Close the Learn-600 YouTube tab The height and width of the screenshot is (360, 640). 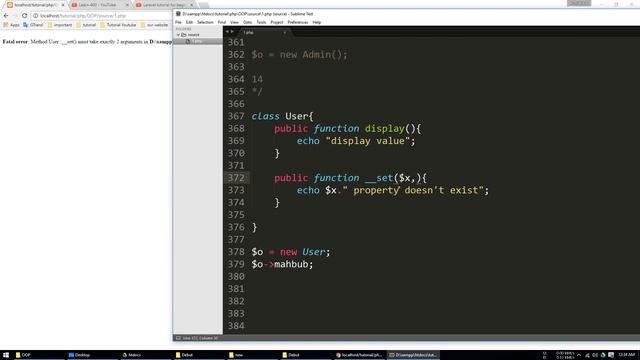click(127, 5)
